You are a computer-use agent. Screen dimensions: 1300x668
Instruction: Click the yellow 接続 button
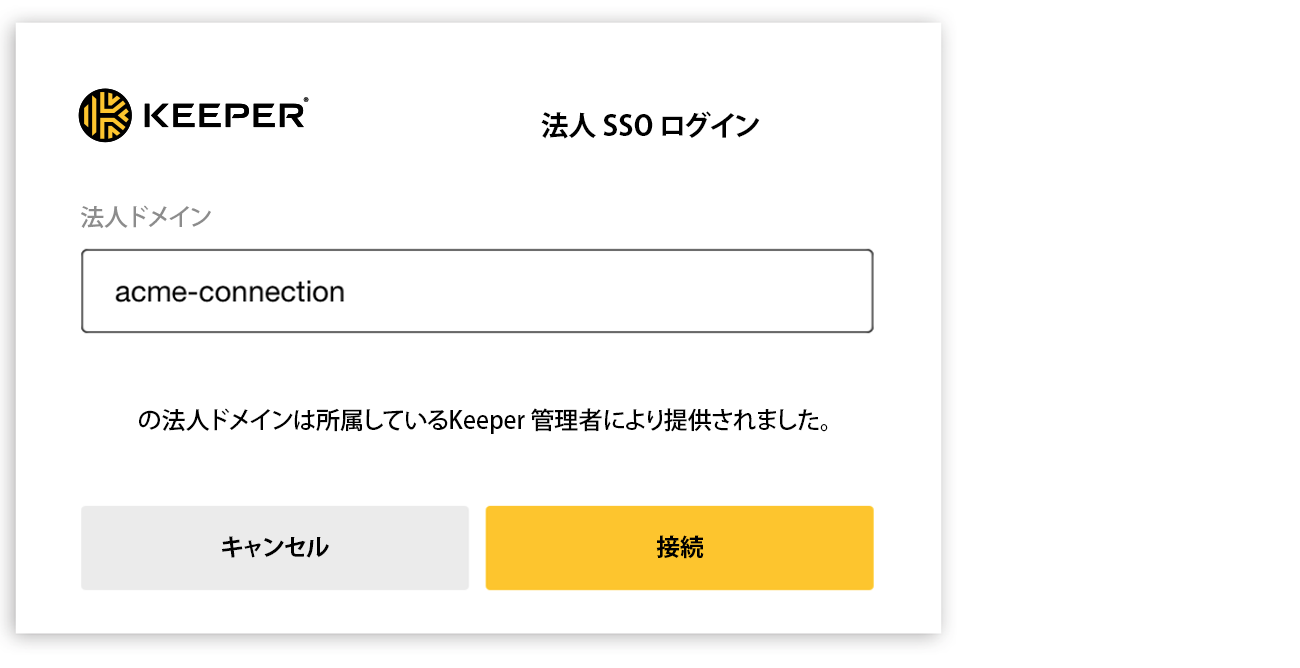point(680,548)
